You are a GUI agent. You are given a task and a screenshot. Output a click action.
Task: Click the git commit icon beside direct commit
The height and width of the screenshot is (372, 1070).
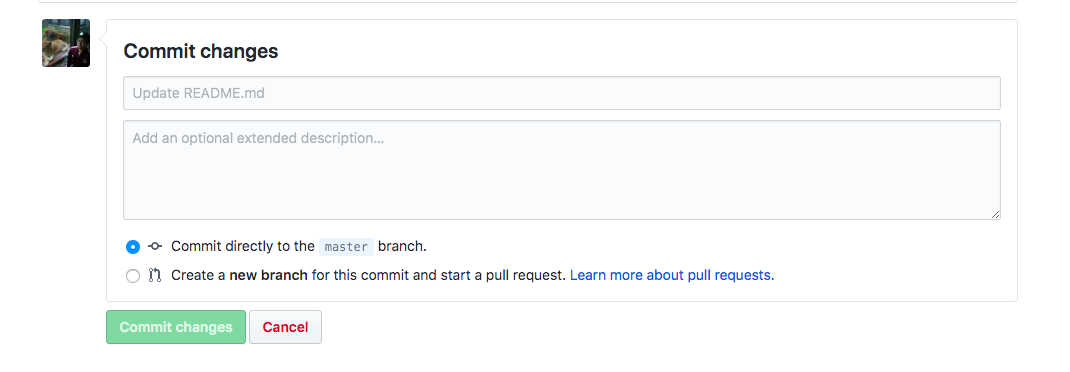155,246
